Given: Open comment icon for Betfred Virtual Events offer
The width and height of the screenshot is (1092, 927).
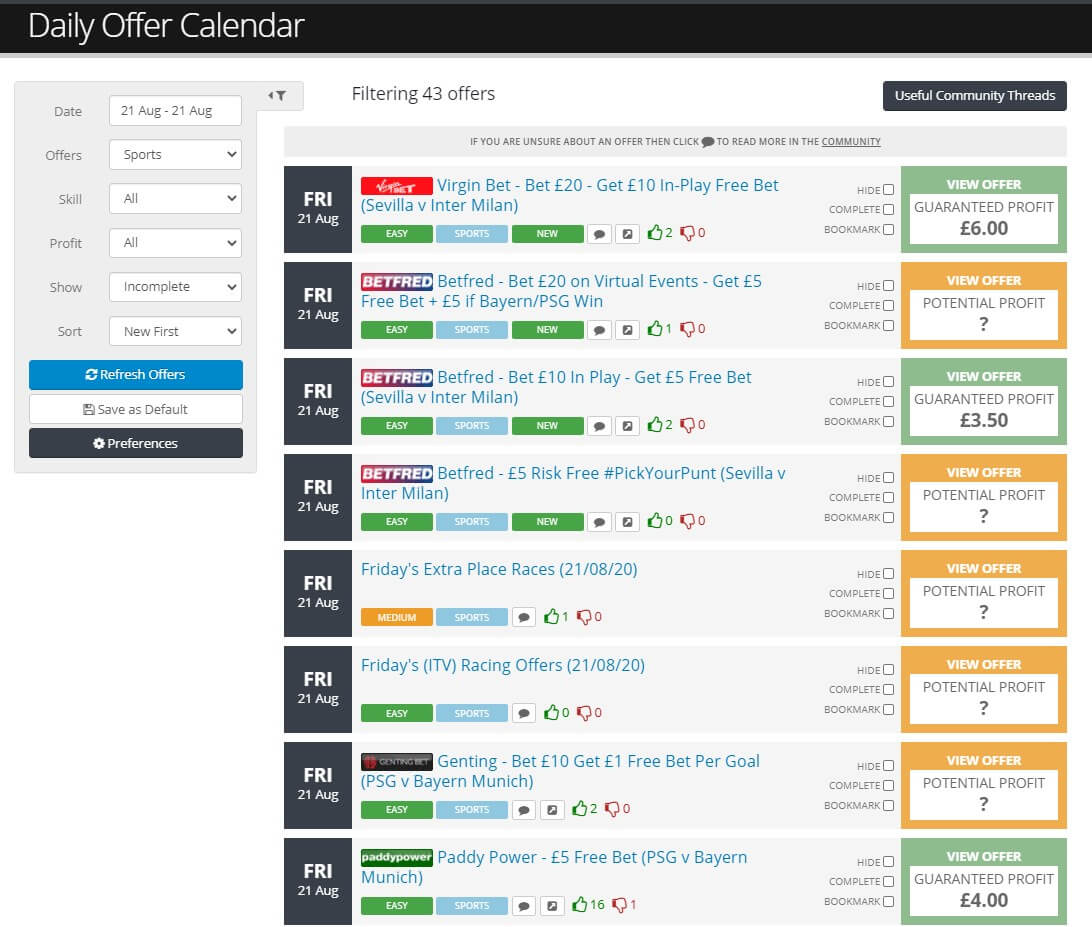Looking at the screenshot, I should click(x=599, y=329).
